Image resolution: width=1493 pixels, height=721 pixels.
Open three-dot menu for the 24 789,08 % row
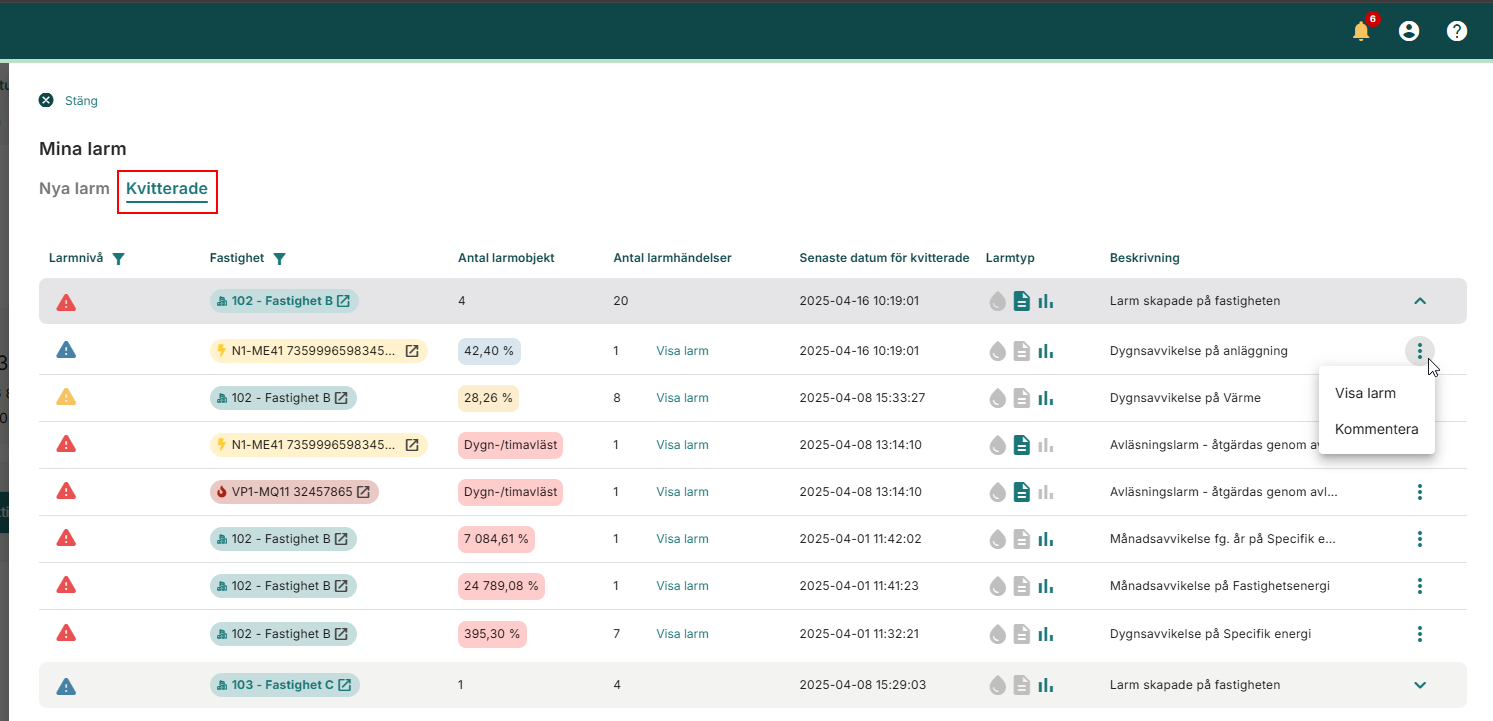pos(1420,586)
